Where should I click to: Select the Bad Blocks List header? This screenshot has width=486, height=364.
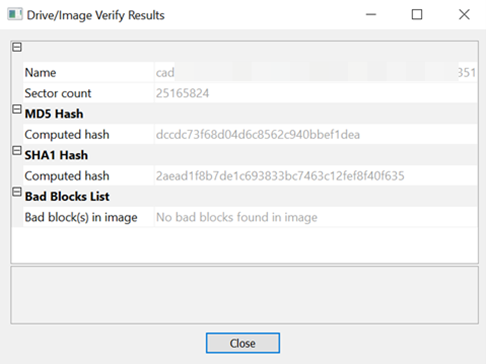[67, 197]
